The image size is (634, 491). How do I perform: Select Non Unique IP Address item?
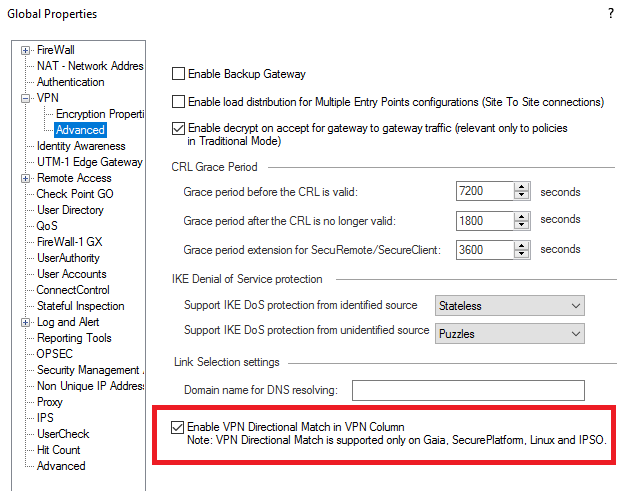click(91, 386)
